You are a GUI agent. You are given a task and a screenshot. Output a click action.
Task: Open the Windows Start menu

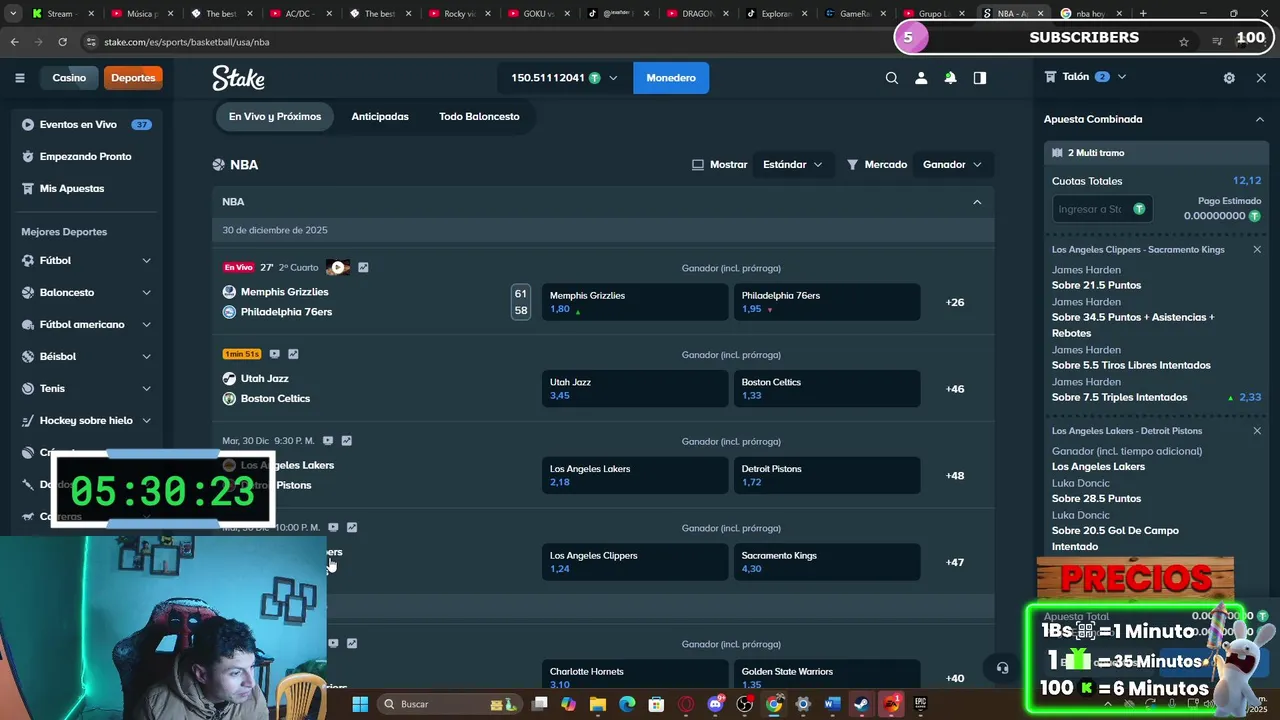tap(360, 704)
